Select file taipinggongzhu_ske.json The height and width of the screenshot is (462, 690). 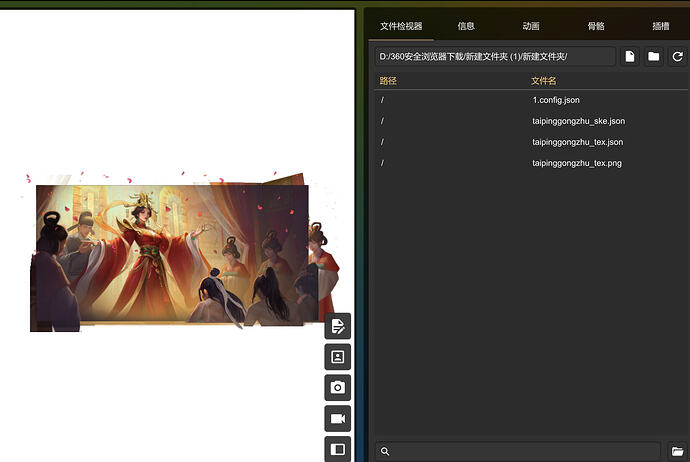pos(531,121)
